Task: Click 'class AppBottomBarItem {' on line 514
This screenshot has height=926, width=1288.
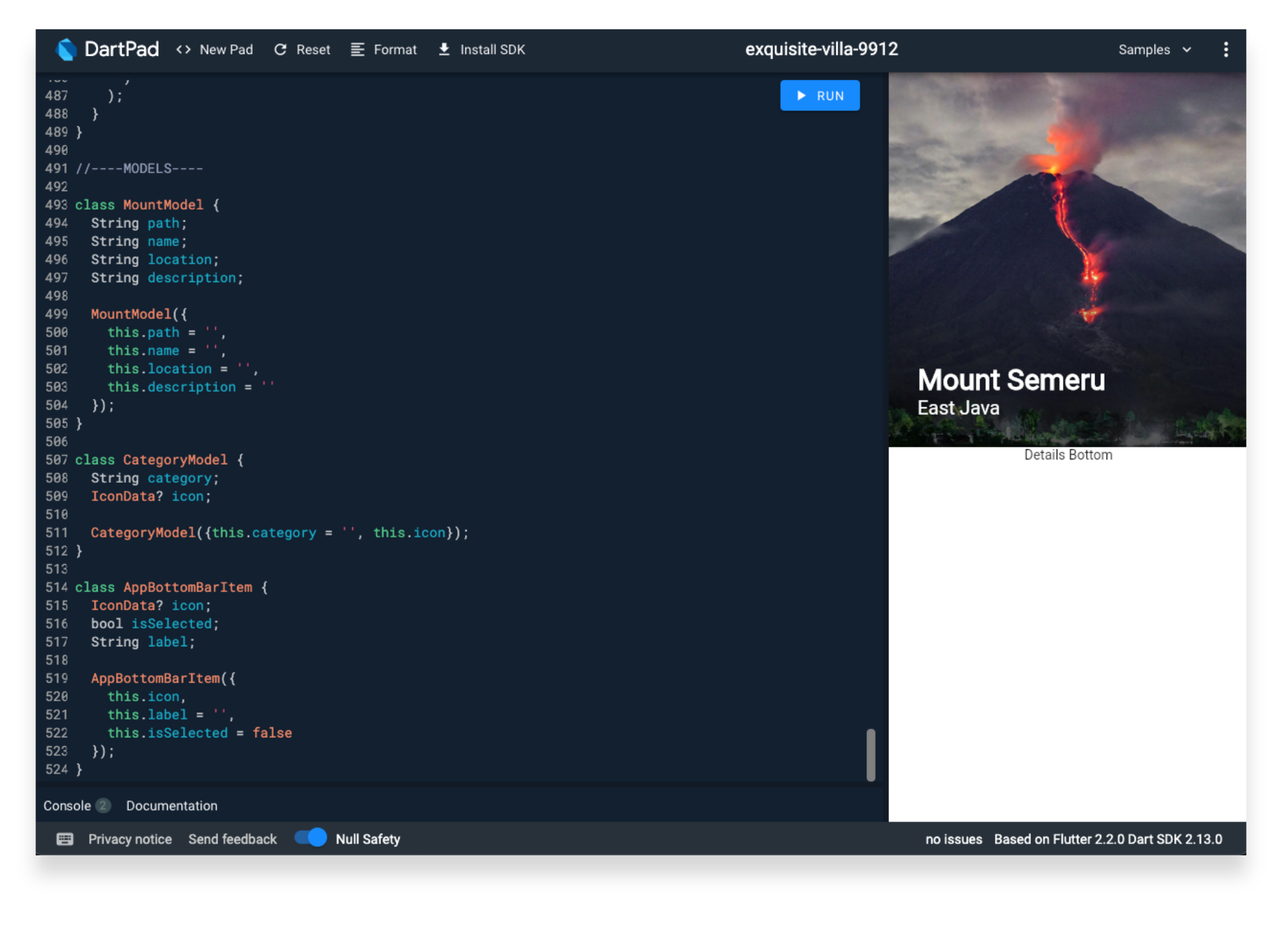Action: coord(171,587)
